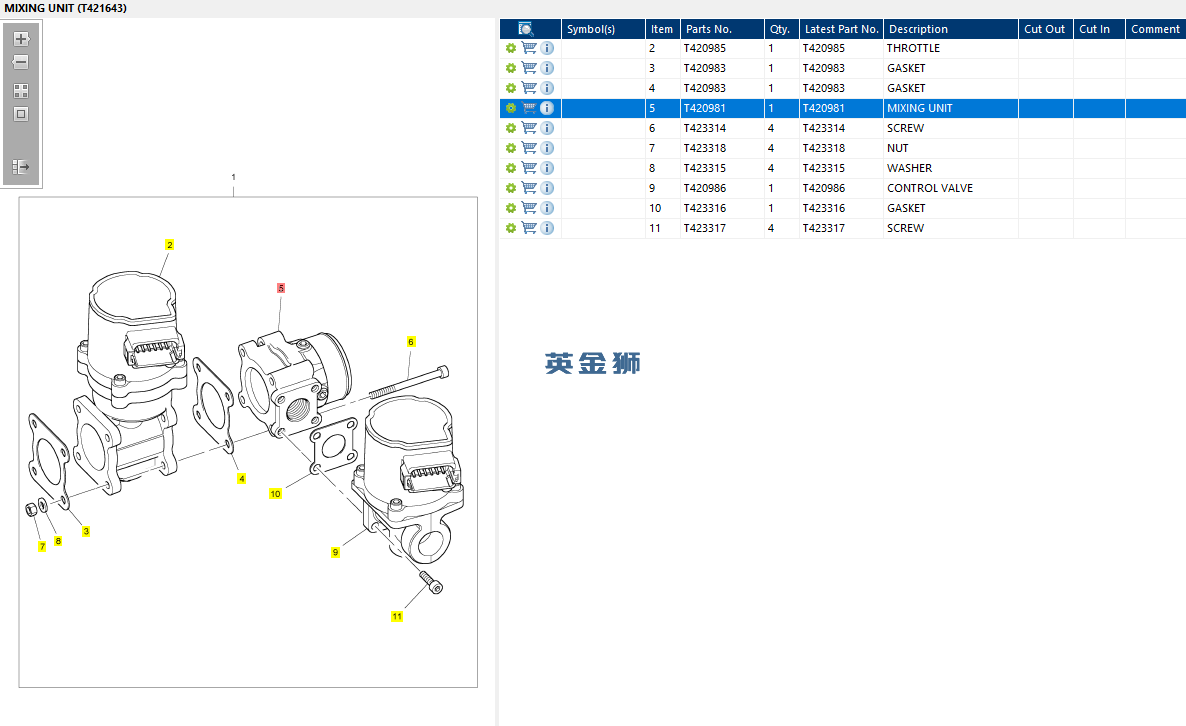Click the Cut Out column header
1186x726 pixels.
[x=1046, y=29]
